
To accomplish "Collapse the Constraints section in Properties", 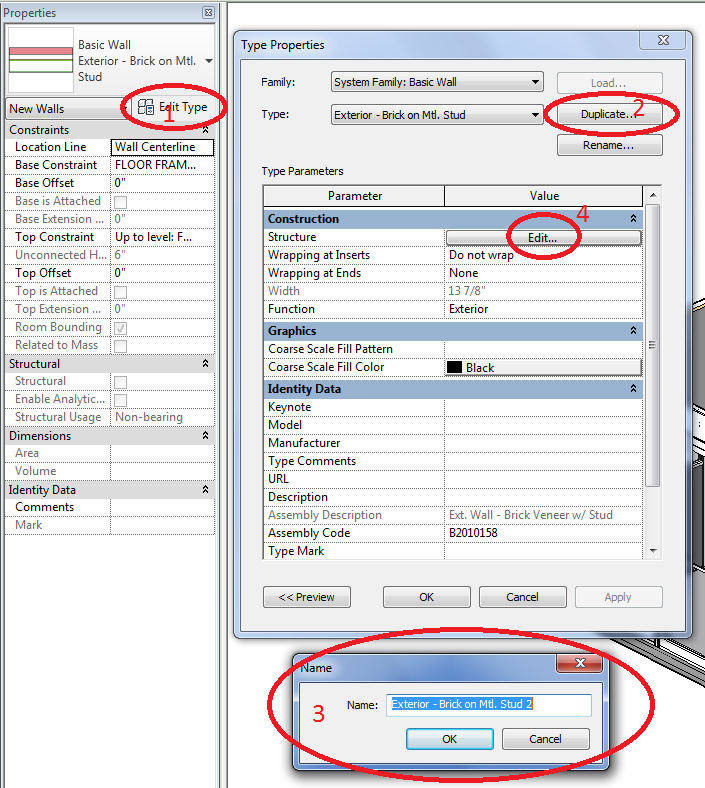I will (206, 130).
